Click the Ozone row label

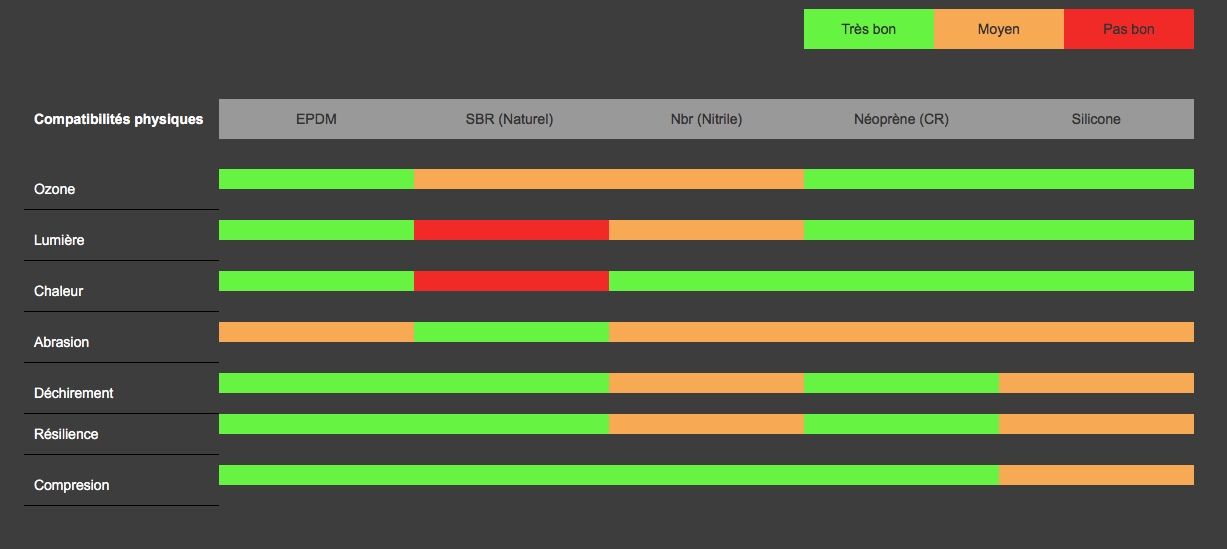pyautogui.click(x=55, y=189)
